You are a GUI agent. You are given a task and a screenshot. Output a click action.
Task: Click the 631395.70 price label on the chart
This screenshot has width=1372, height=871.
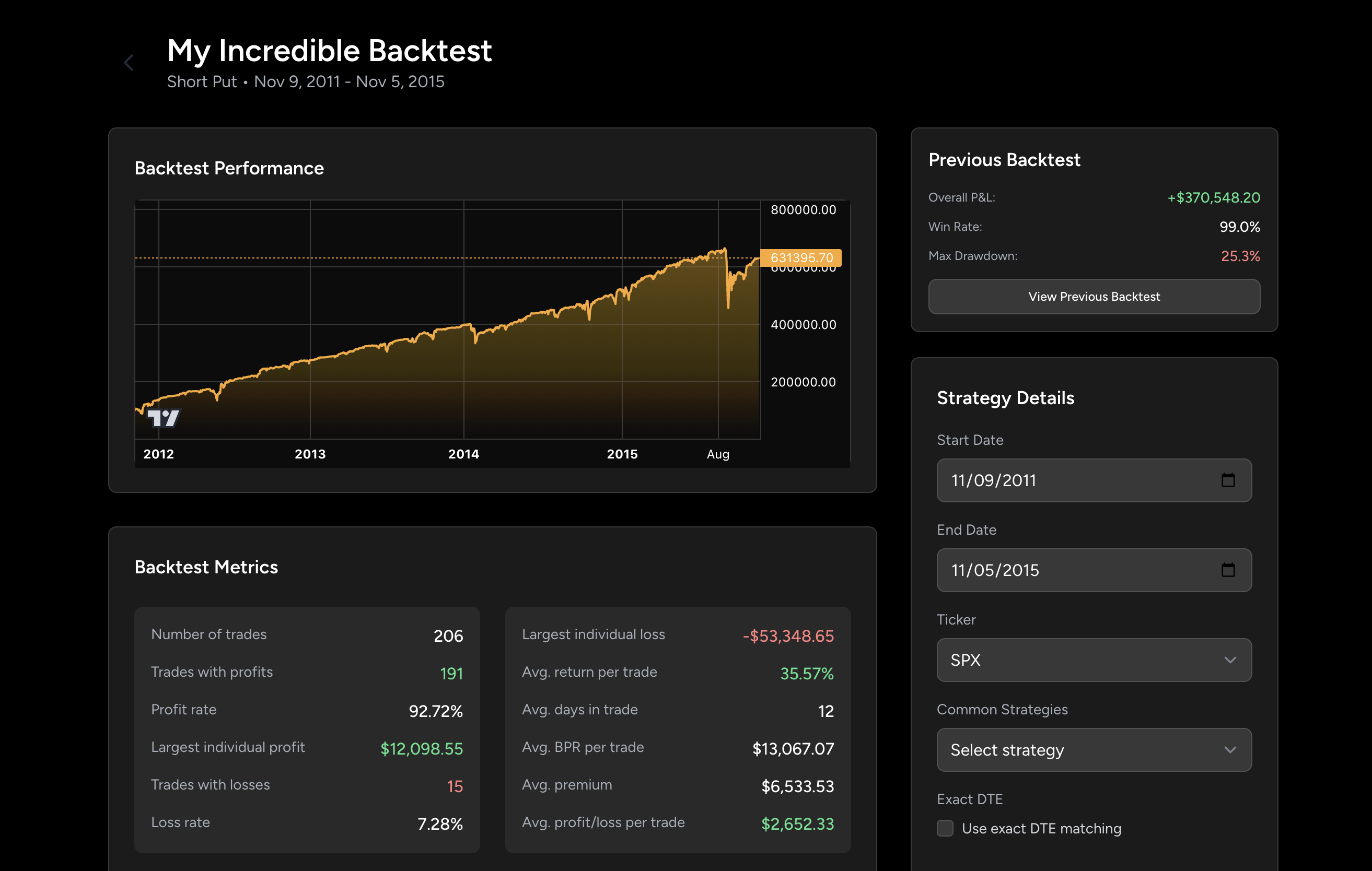tap(801, 258)
